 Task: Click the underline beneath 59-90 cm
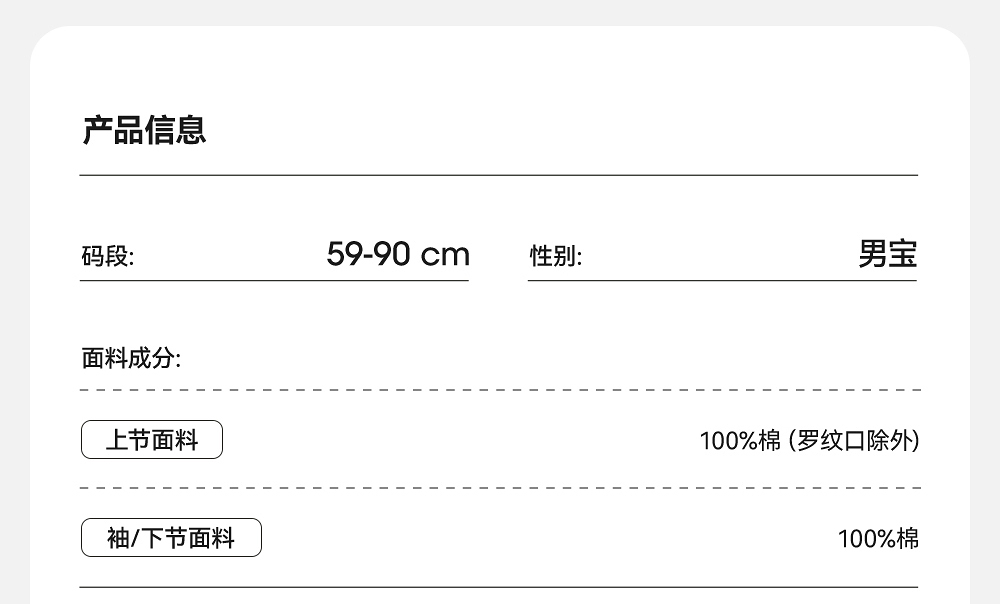point(274,281)
